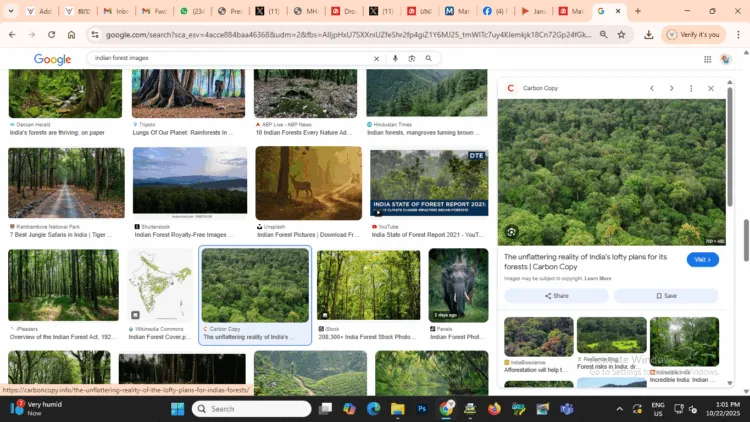This screenshot has height=422, width=750.
Task: Click the Share button in preview
Action: click(x=556, y=296)
